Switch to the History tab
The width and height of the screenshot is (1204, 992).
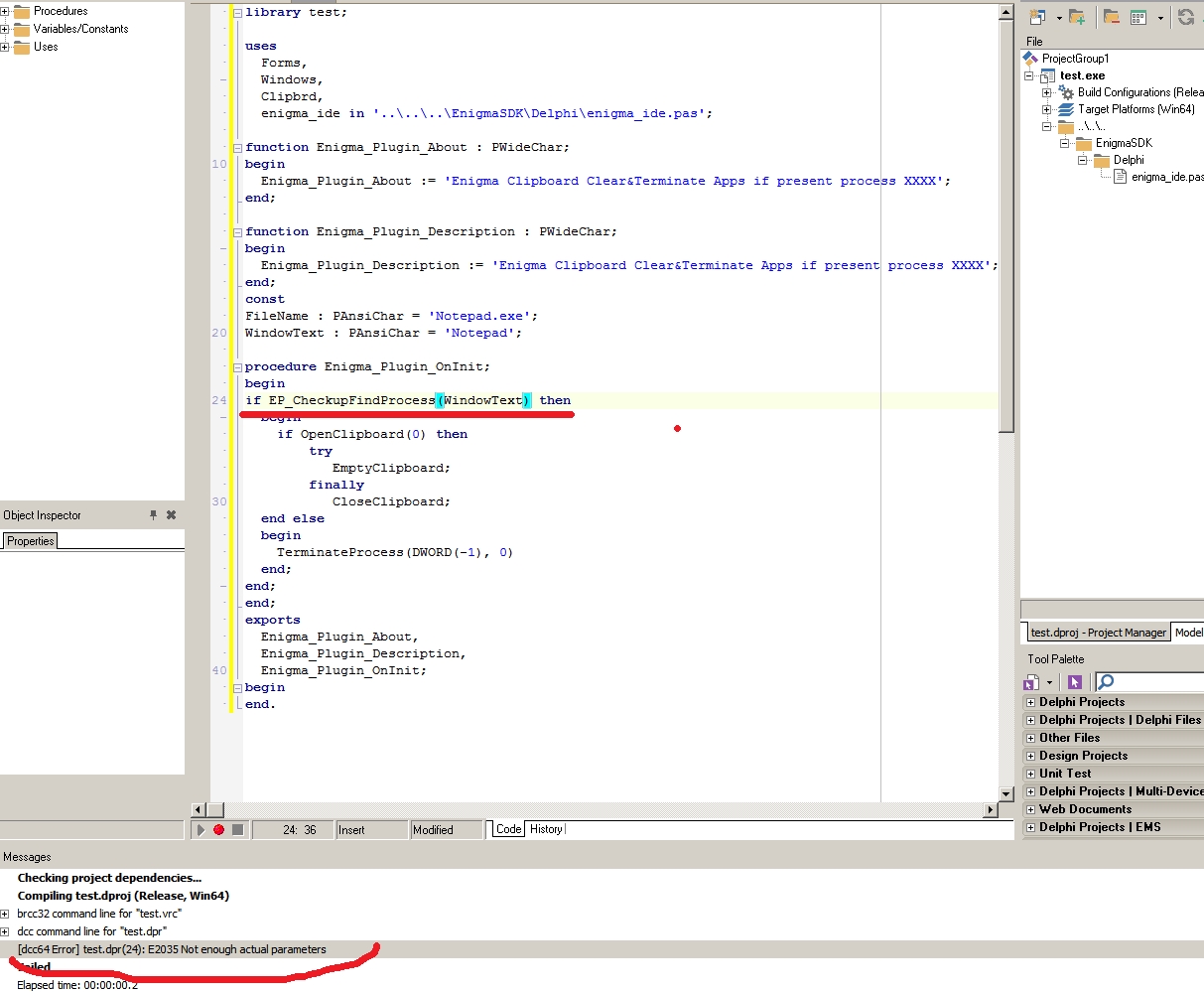click(545, 829)
